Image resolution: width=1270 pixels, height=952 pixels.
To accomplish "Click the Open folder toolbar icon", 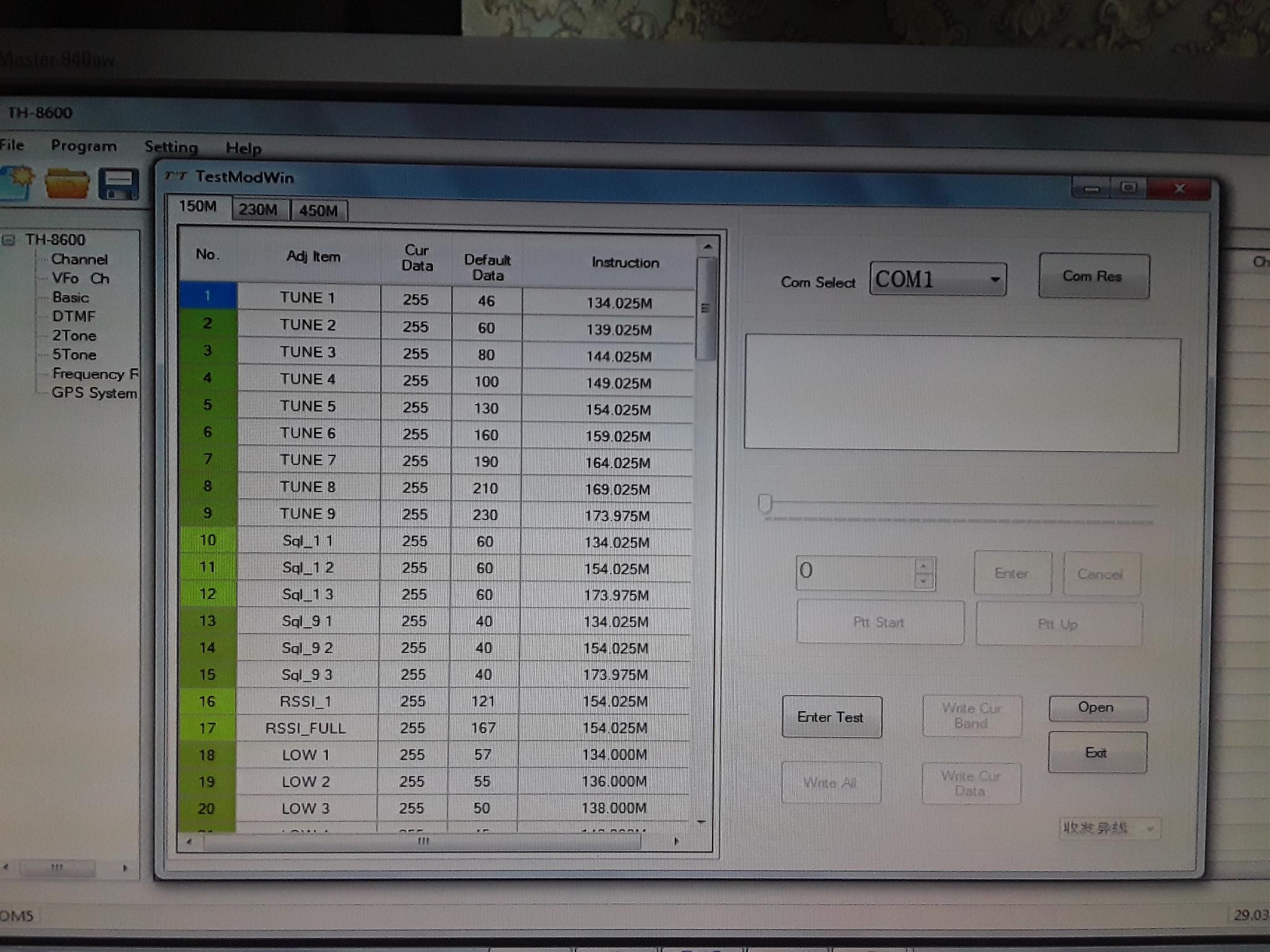I will (67, 184).
